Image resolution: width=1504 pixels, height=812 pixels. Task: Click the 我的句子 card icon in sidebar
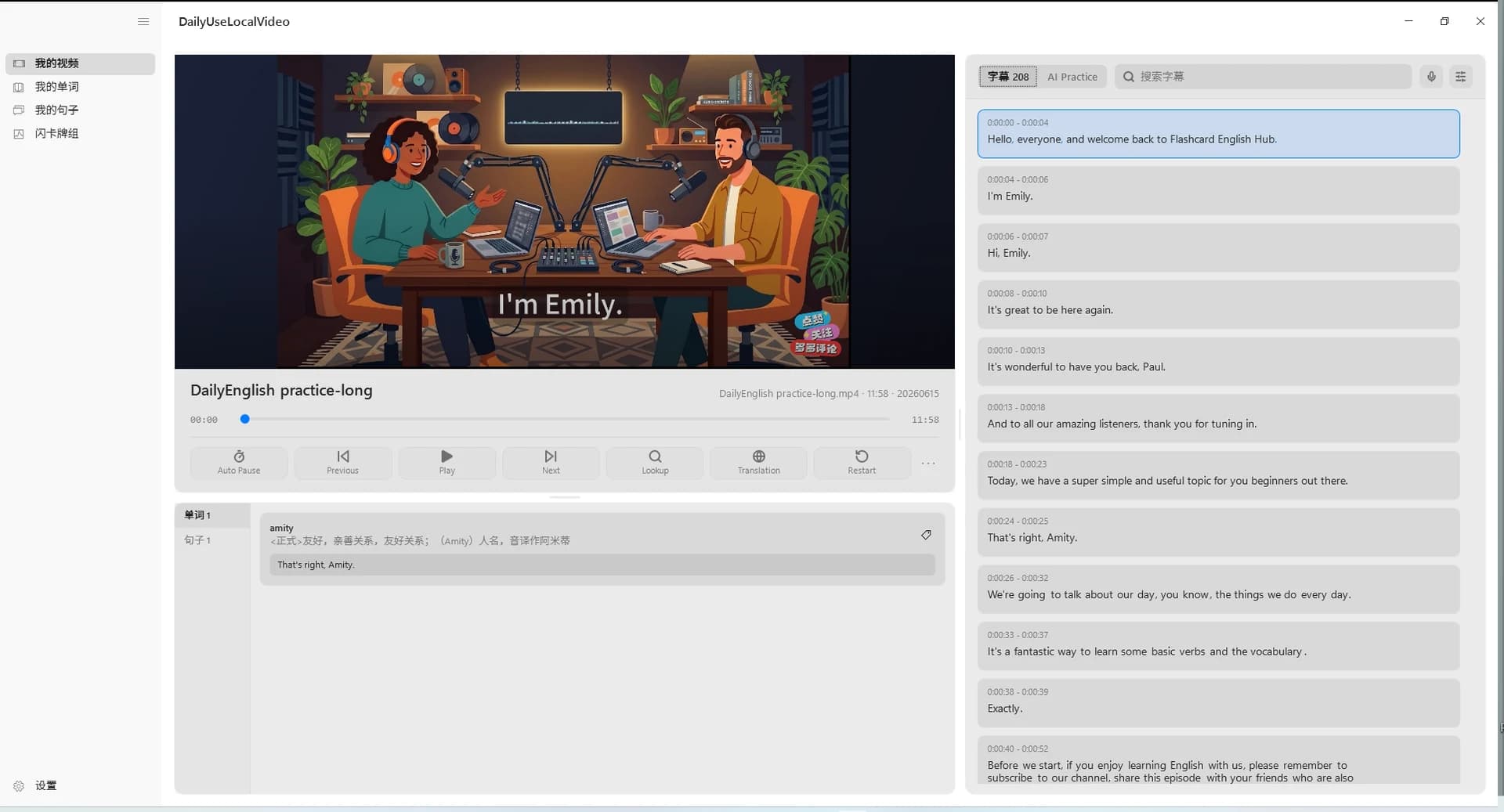click(19, 110)
